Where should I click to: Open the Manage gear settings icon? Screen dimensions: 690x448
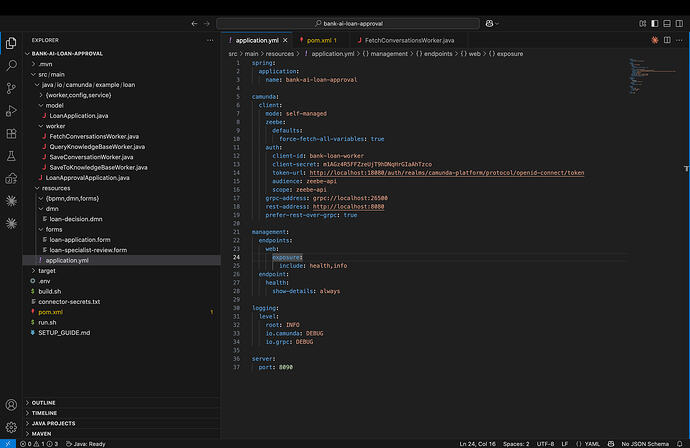(x=11, y=427)
